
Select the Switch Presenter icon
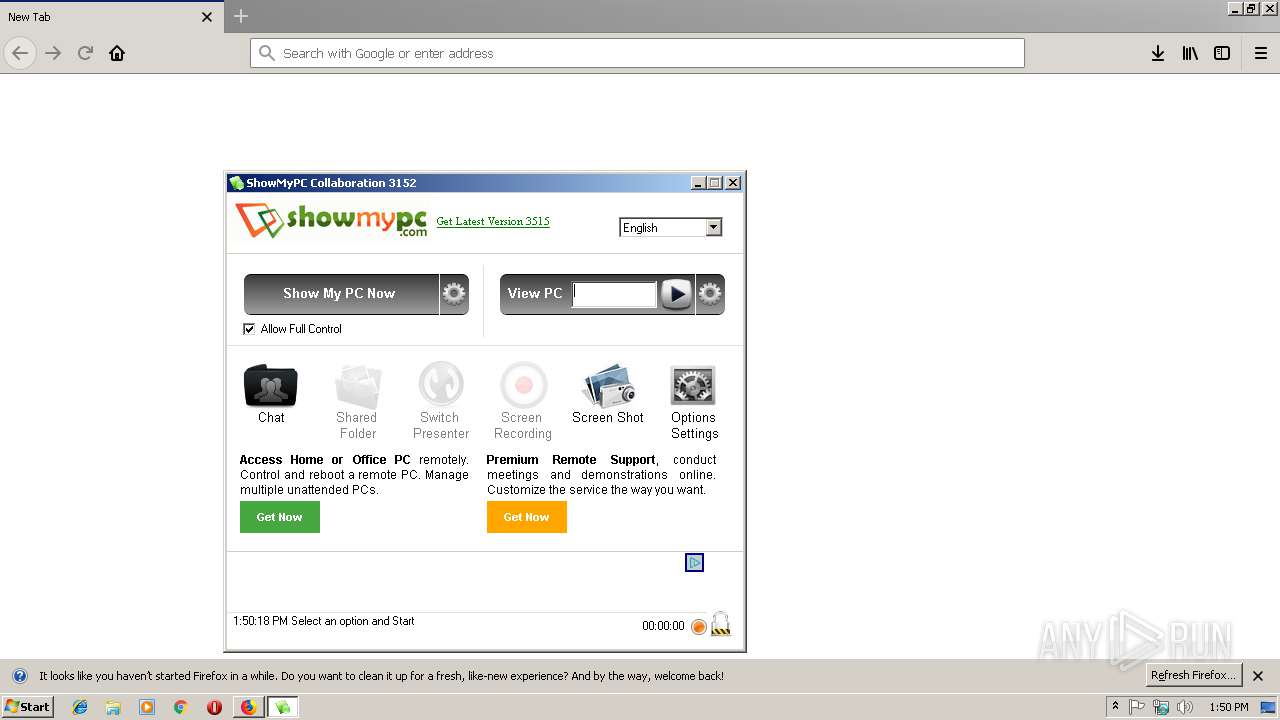[x=440, y=386]
